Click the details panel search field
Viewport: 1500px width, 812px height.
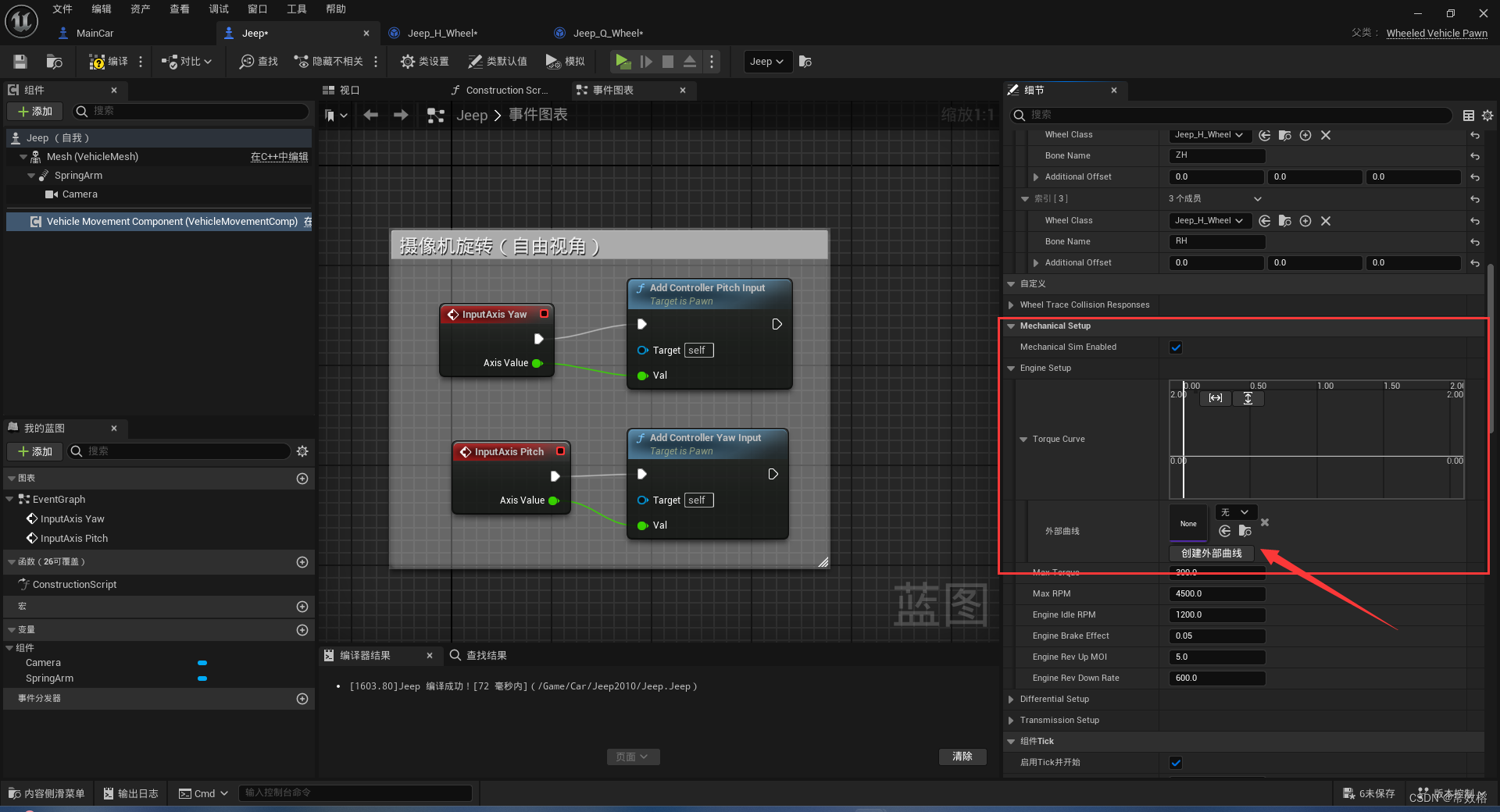point(1231,116)
